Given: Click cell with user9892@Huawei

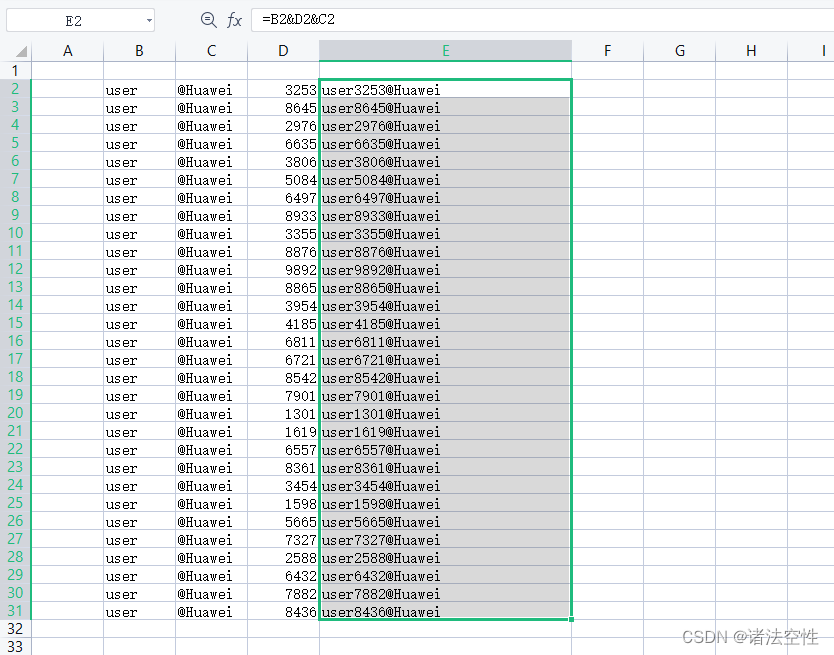Looking at the screenshot, I should point(445,269).
